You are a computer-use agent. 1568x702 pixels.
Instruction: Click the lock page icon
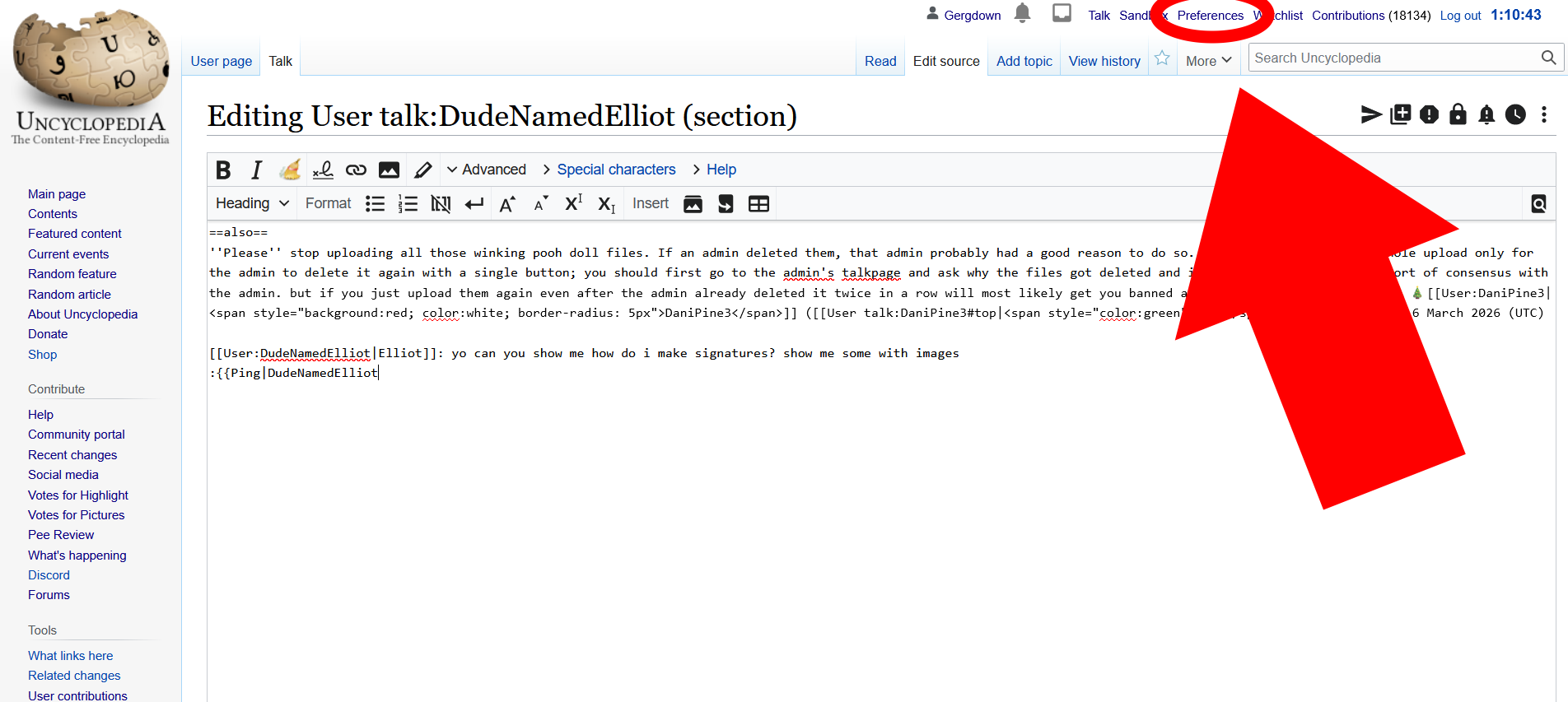click(1458, 114)
